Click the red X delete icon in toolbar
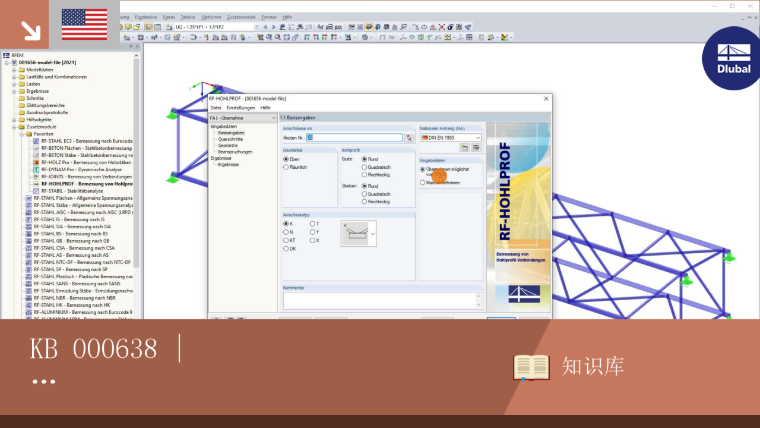The width and height of the screenshot is (760, 428). pyautogui.click(x=442, y=27)
